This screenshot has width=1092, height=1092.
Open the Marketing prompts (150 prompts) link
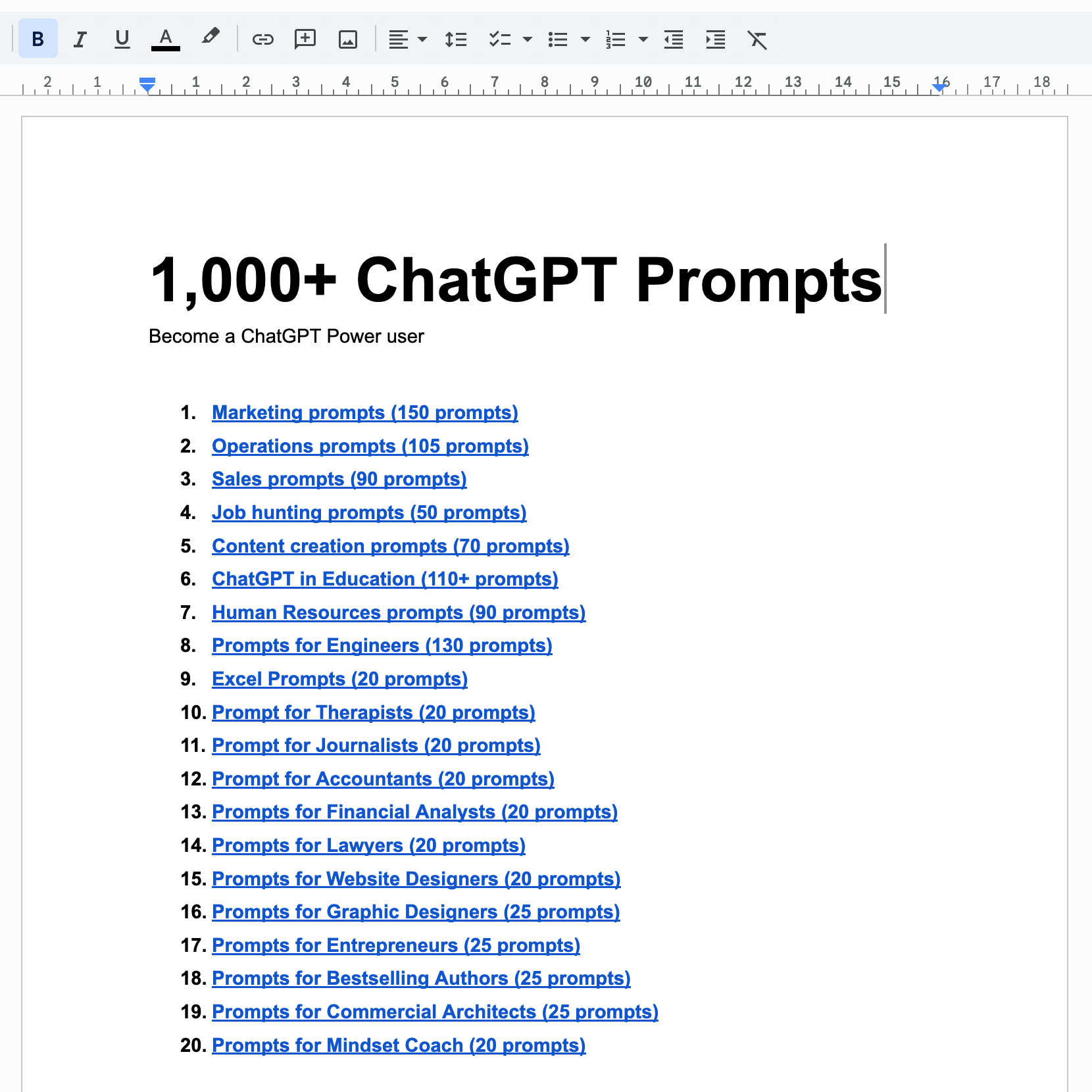coord(365,412)
